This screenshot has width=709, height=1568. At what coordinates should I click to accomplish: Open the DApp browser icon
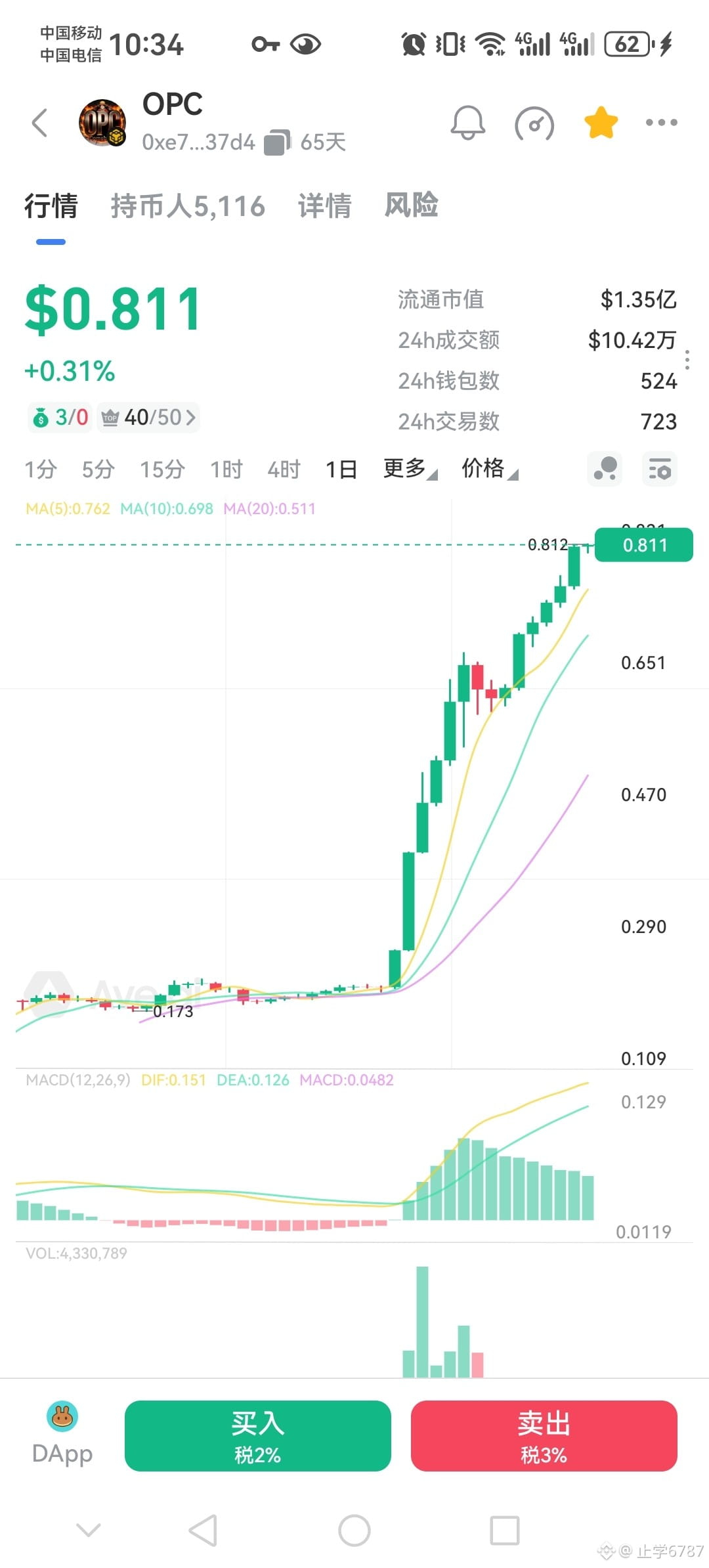click(x=62, y=1435)
